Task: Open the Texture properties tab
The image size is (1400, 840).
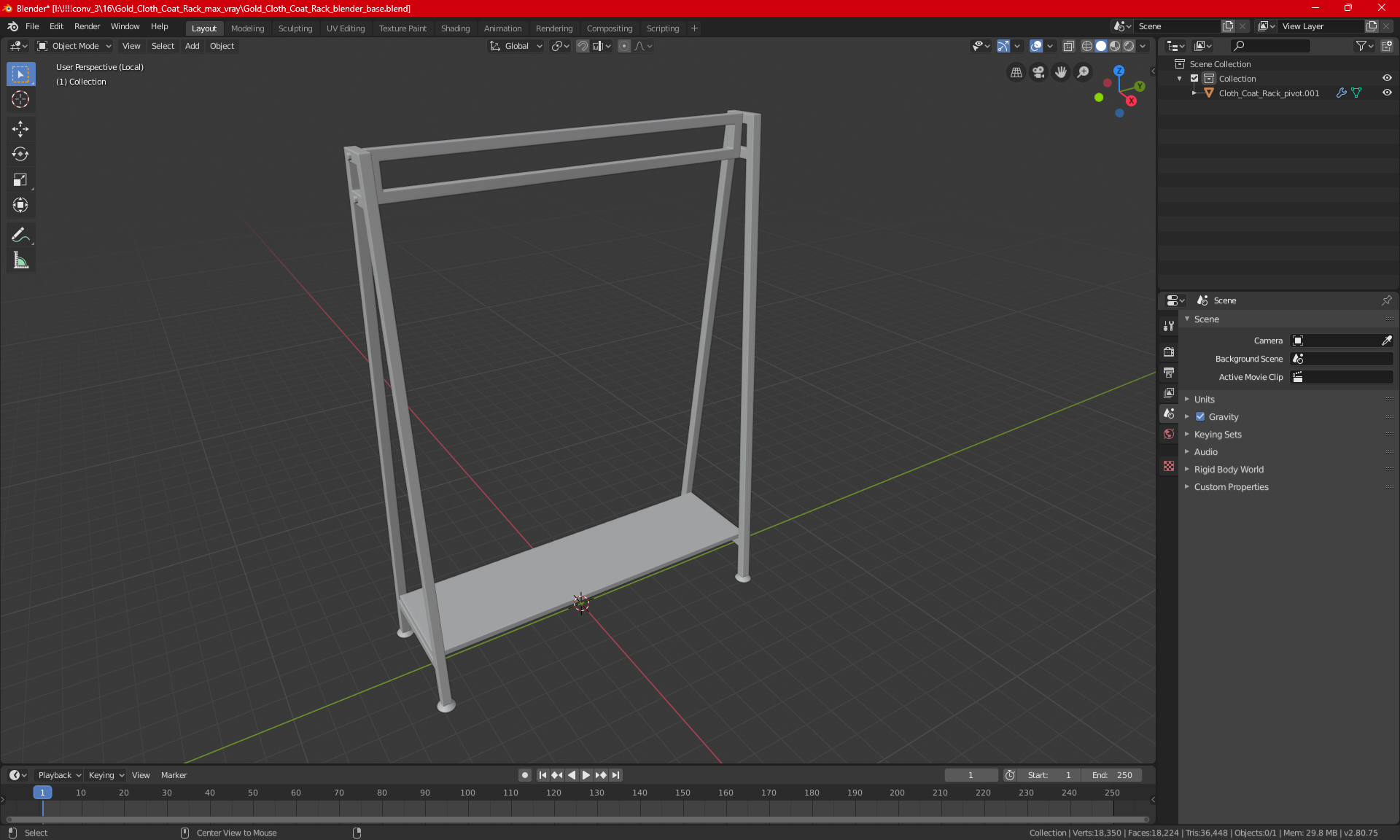Action: pos(1169,466)
